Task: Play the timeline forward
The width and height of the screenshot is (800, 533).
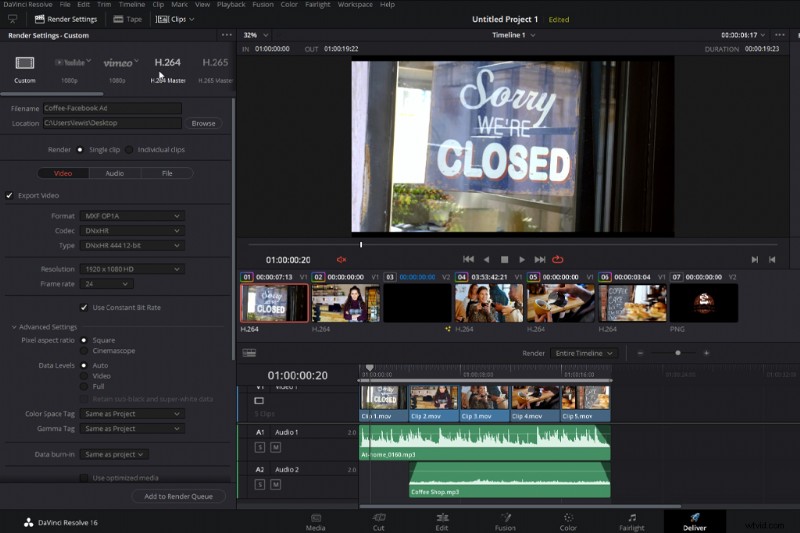Action: pyautogui.click(x=522, y=260)
